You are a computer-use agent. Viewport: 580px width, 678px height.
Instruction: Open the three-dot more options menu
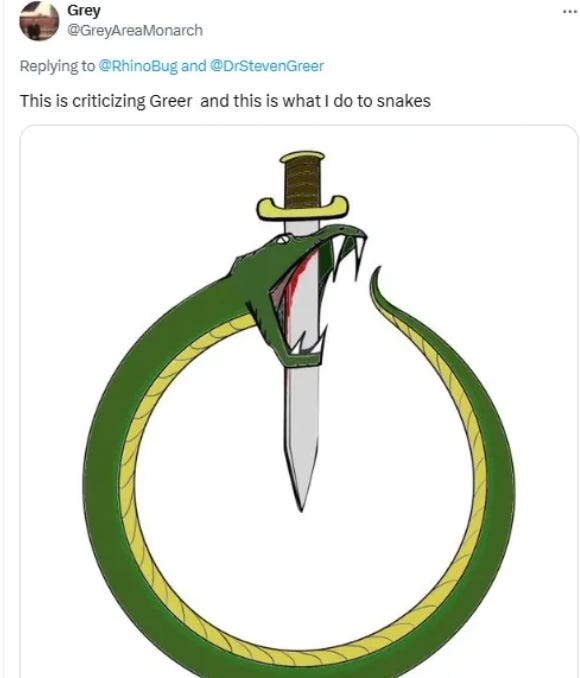pyautogui.click(x=571, y=12)
